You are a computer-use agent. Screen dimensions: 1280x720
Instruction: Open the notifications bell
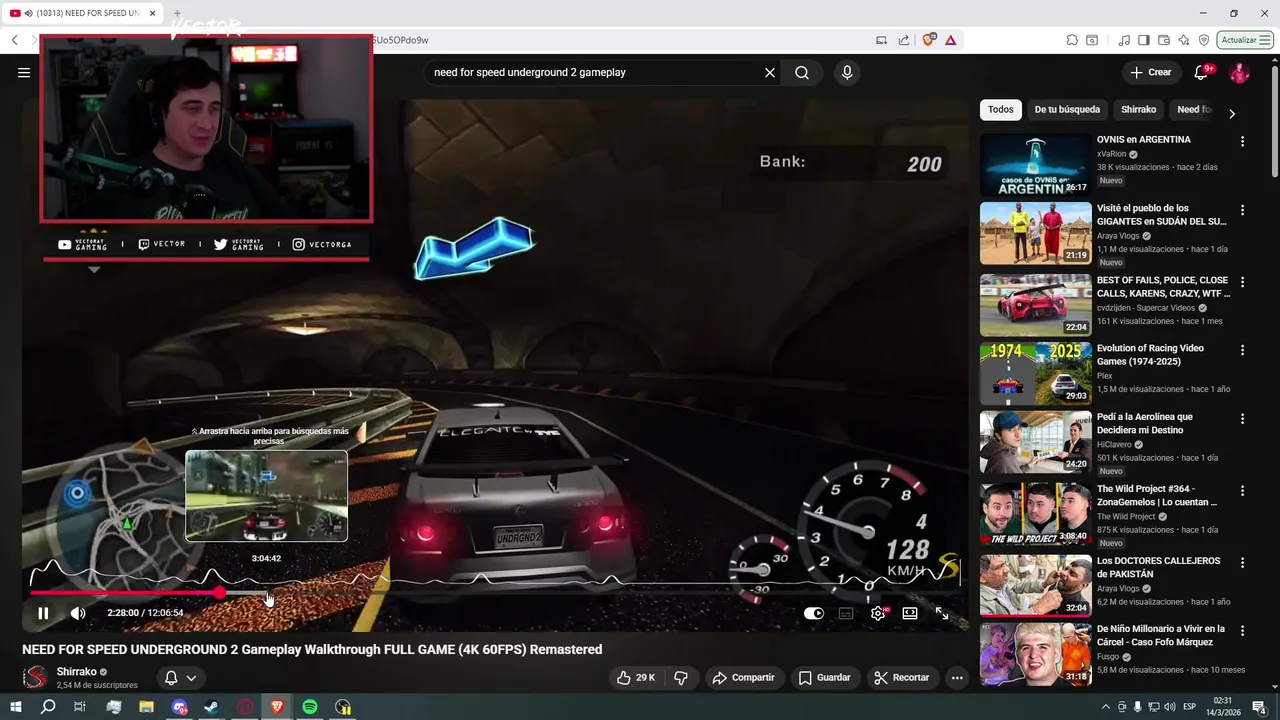pos(1202,72)
